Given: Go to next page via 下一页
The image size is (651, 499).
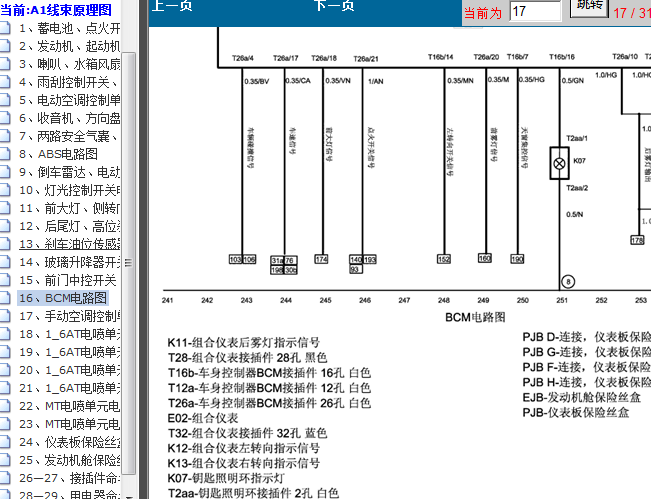Looking at the screenshot, I should [x=334, y=5].
